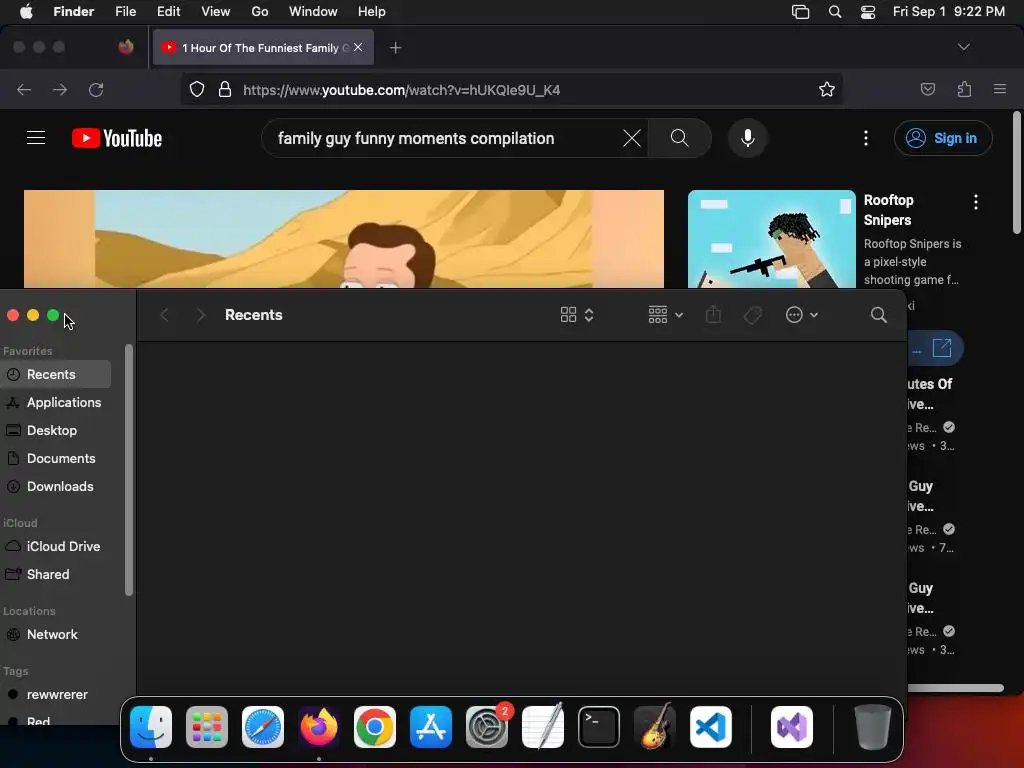Select Desktop in Finder sidebar
The width and height of the screenshot is (1024, 768).
coord(56,430)
